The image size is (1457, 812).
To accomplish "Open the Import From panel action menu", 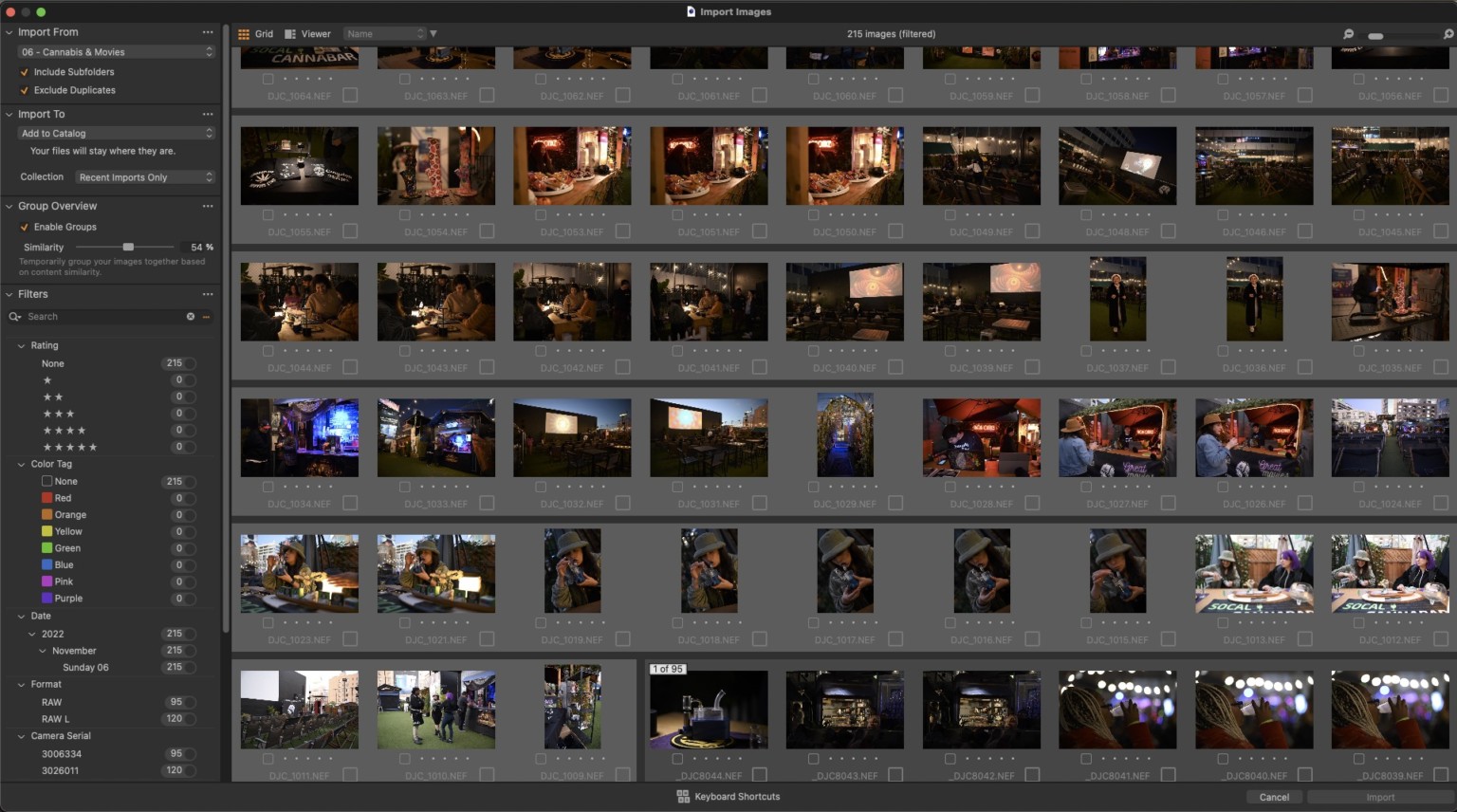I will [x=208, y=31].
